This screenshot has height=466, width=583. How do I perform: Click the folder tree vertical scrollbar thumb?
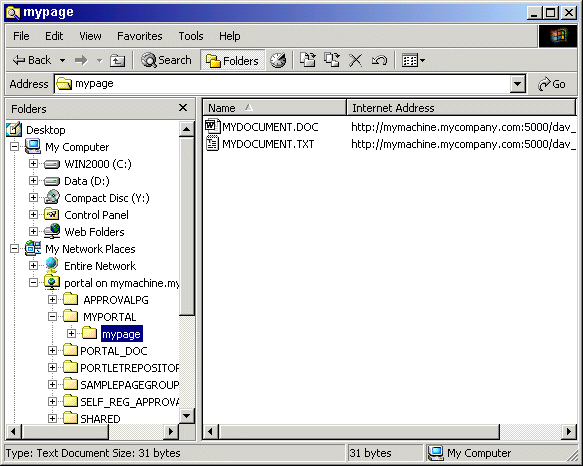187,226
